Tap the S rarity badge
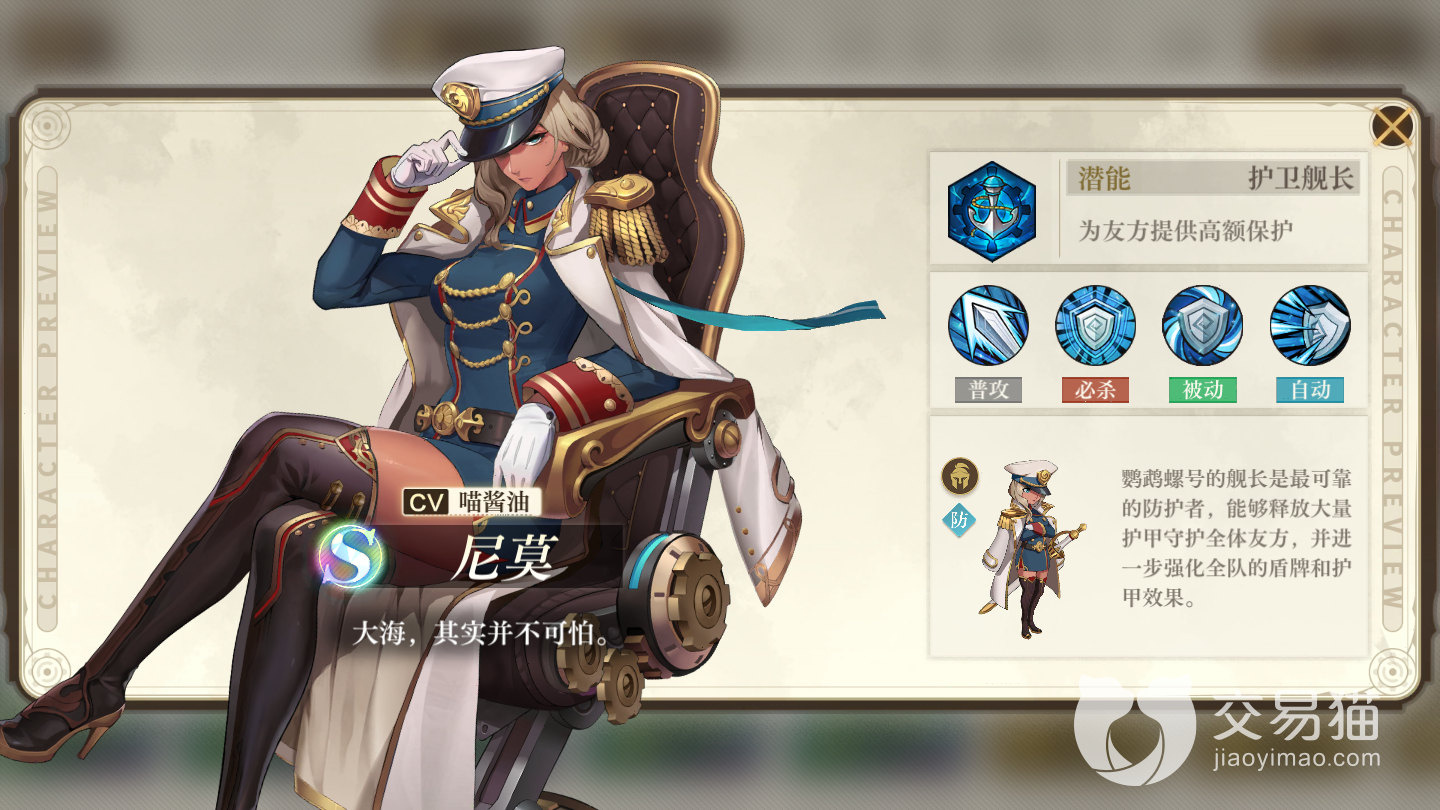 tap(352, 554)
